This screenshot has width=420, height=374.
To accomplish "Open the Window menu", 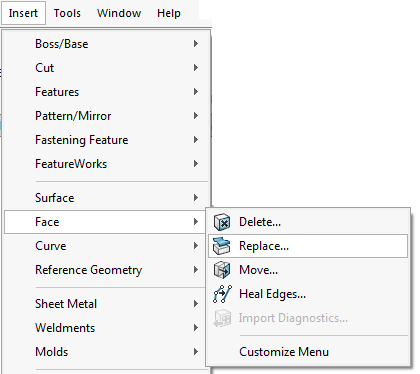I will coord(119,13).
